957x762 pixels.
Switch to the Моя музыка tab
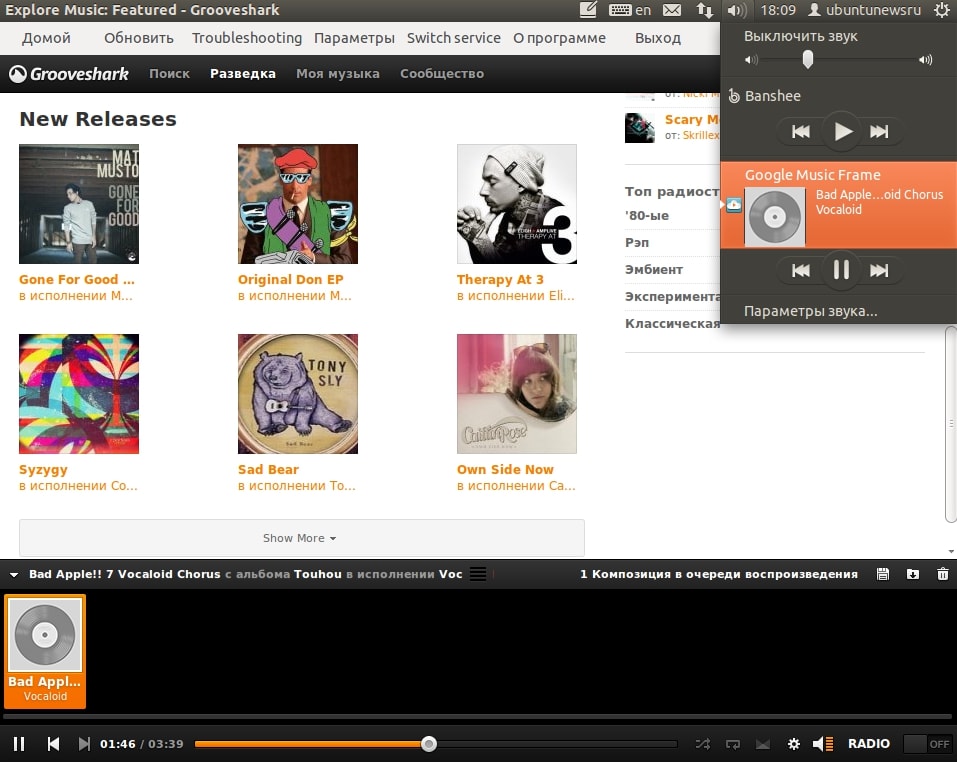pyautogui.click(x=338, y=74)
